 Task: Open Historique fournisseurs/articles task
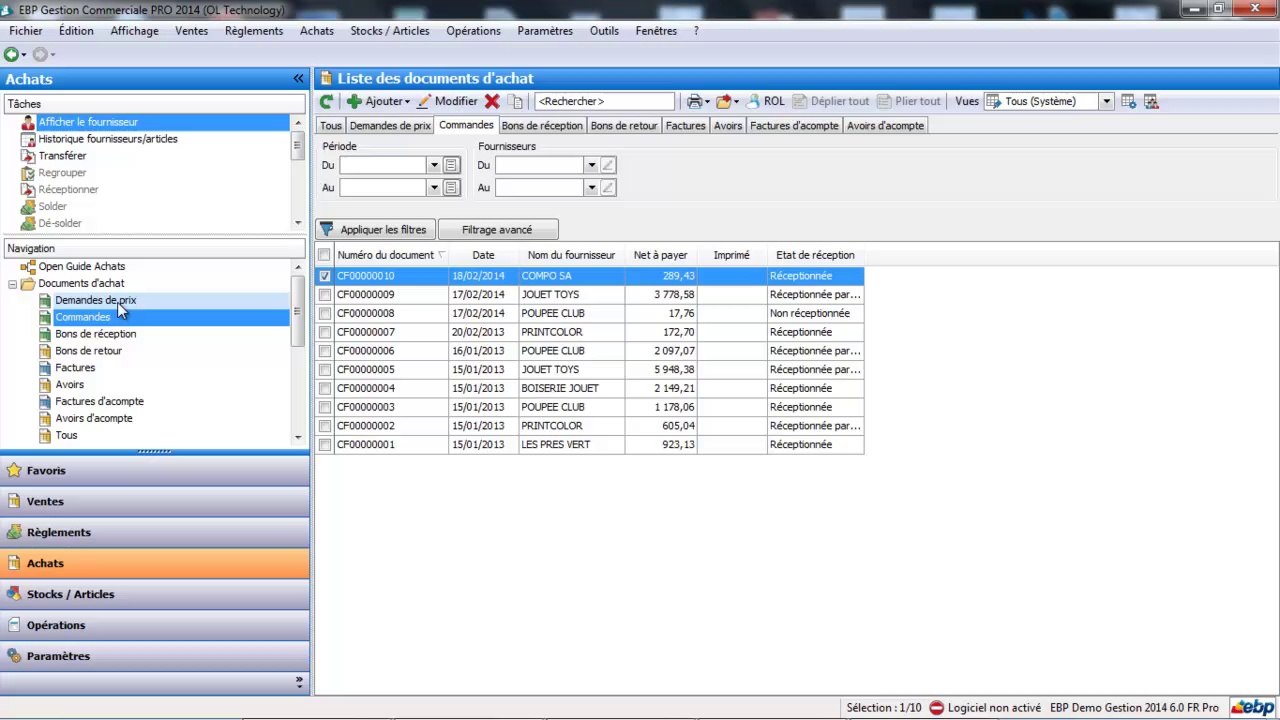pos(108,139)
